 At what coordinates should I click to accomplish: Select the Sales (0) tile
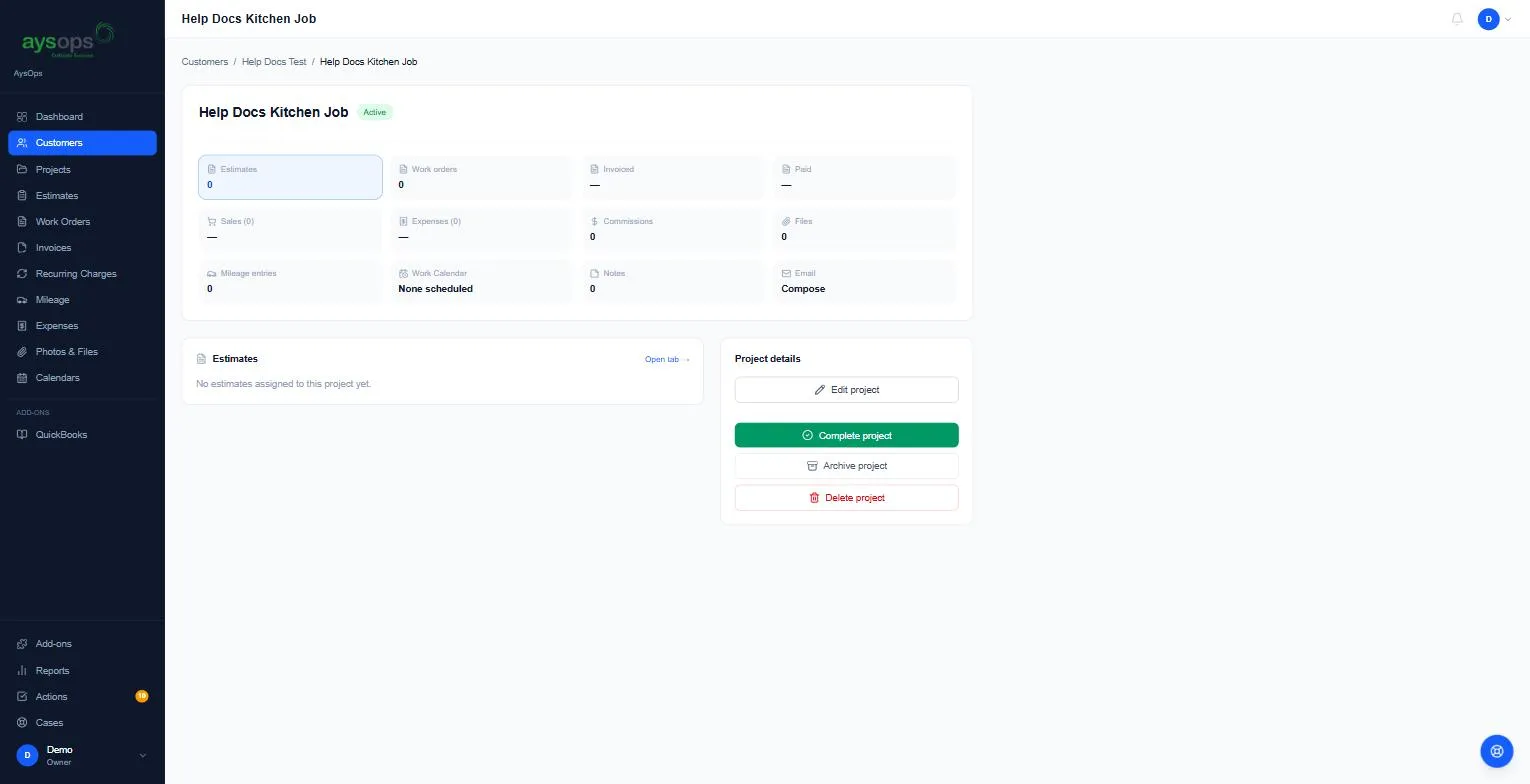point(290,229)
